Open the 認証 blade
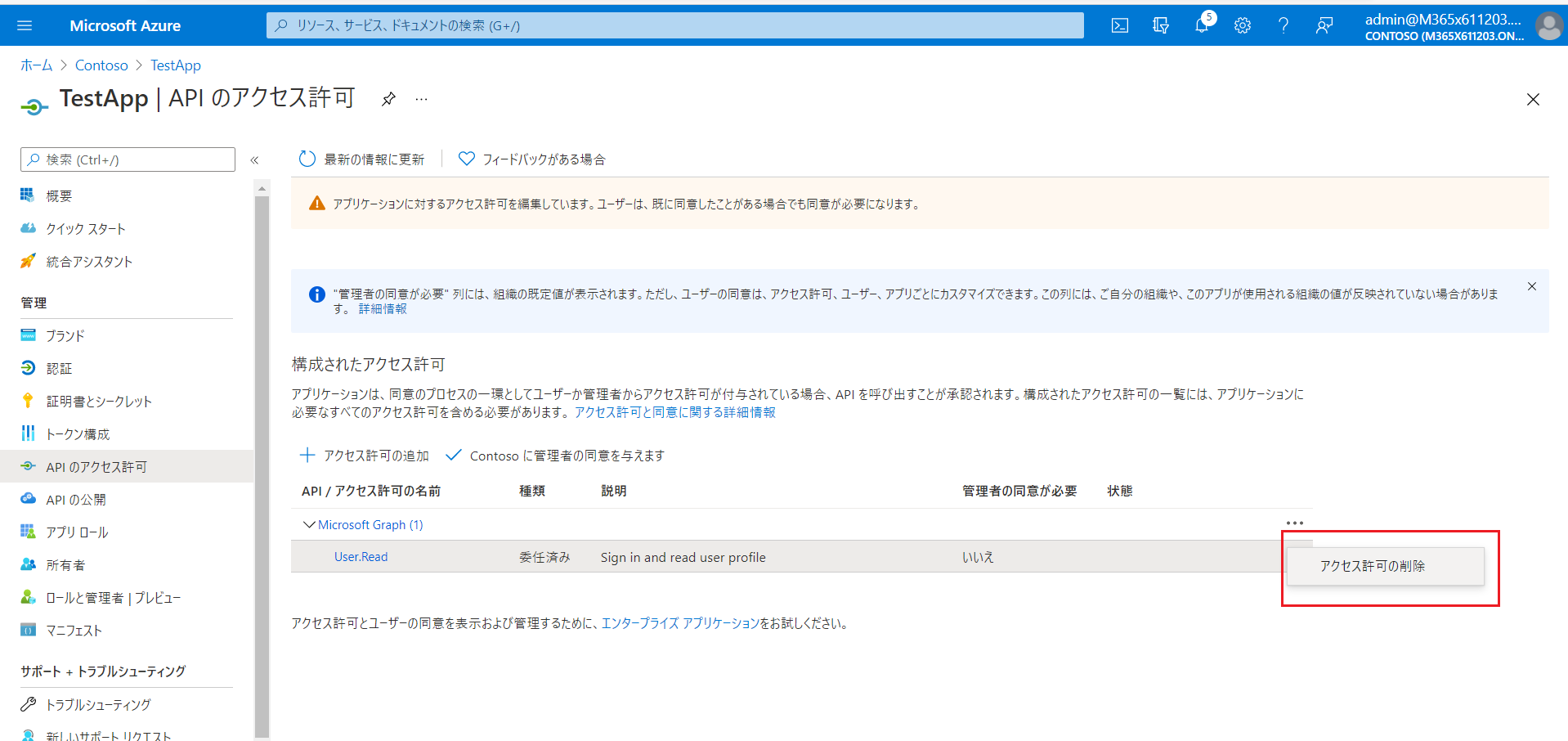 pos(59,367)
